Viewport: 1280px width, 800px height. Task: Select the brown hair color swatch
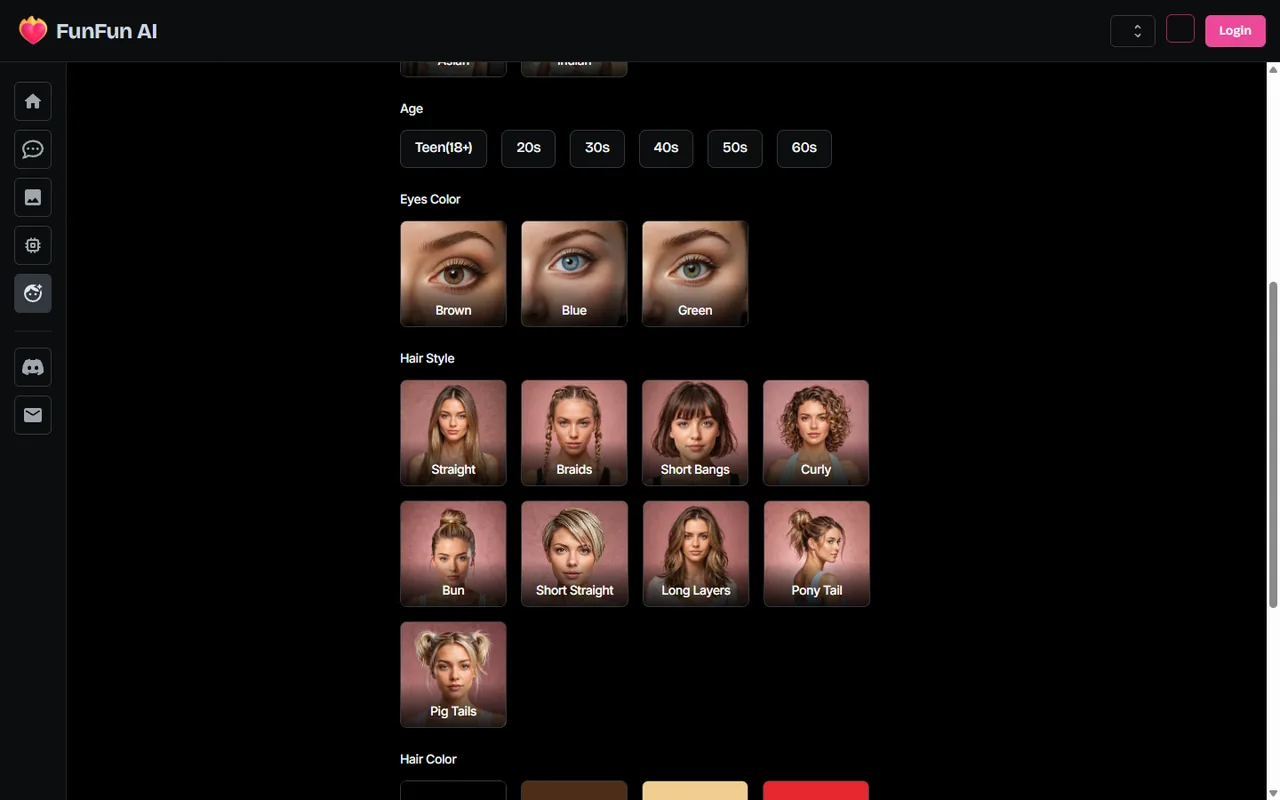click(x=574, y=790)
